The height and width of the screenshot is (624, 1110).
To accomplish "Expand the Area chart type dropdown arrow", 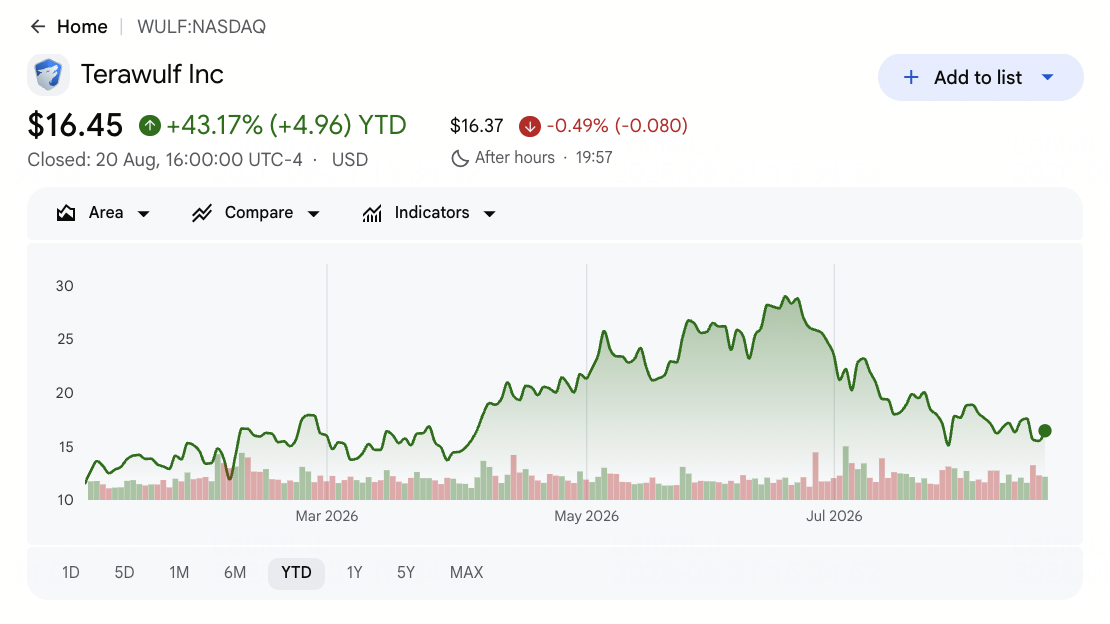I will 144,214.
